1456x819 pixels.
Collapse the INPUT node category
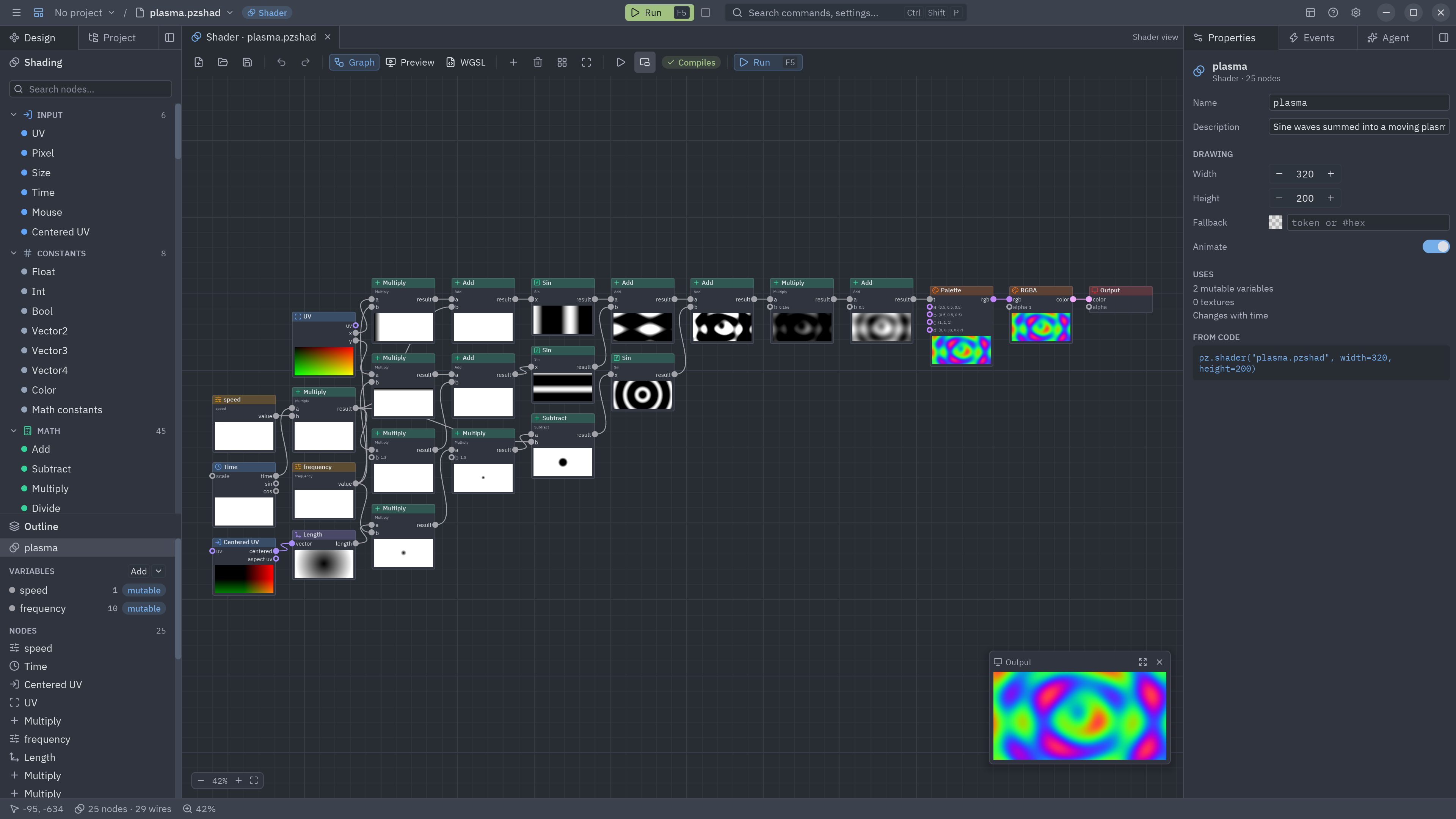click(x=14, y=115)
